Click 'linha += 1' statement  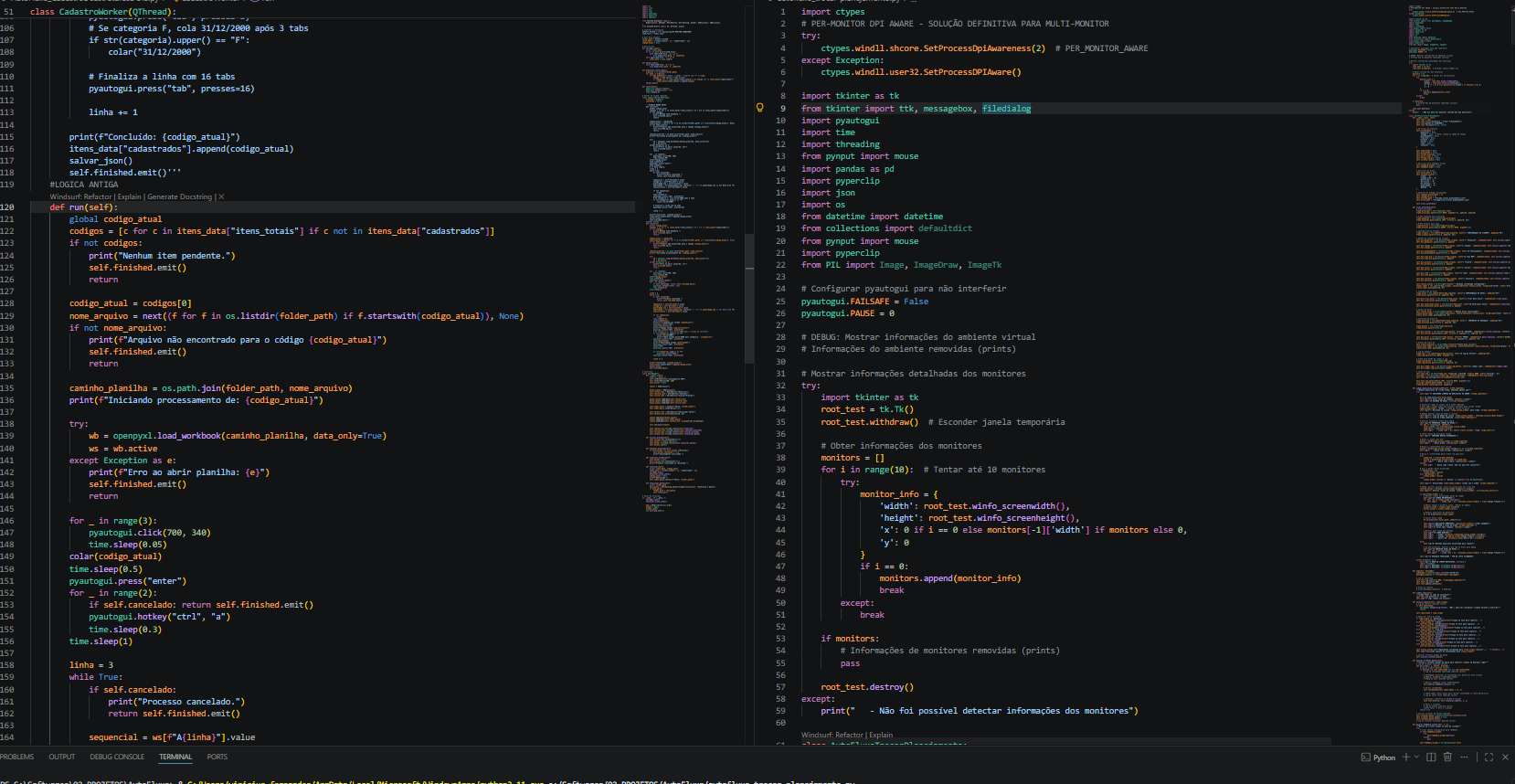(x=113, y=112)
